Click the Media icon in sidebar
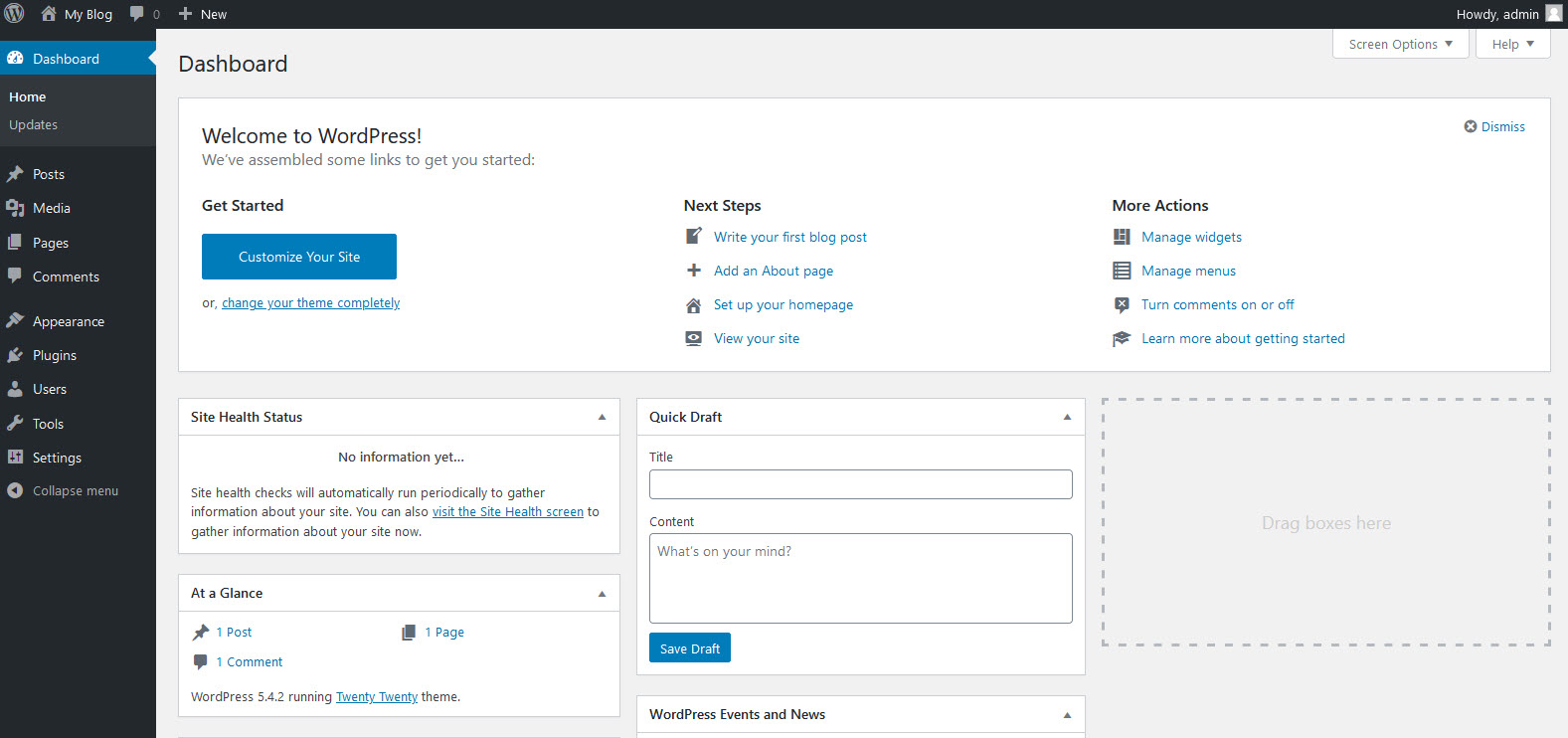Image resolution: width=1568 pixels, height=738 pixels. [15, 208]
